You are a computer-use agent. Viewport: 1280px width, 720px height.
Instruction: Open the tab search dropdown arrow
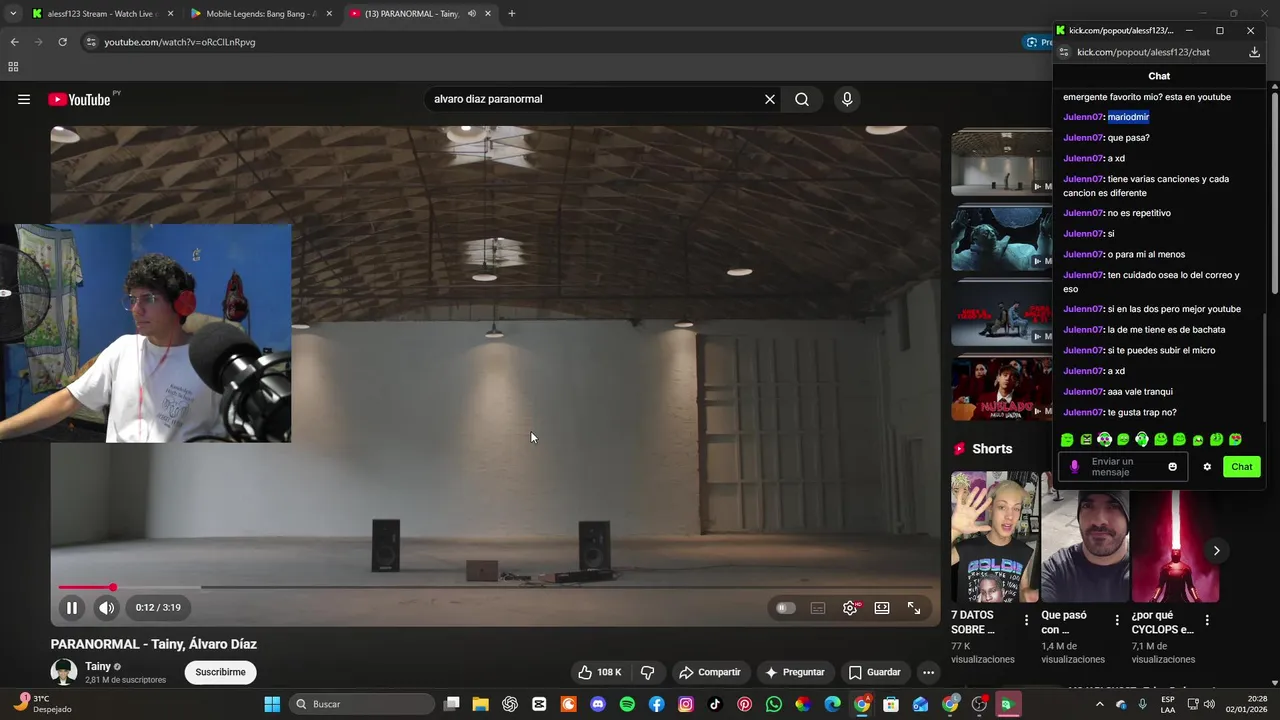13,14
